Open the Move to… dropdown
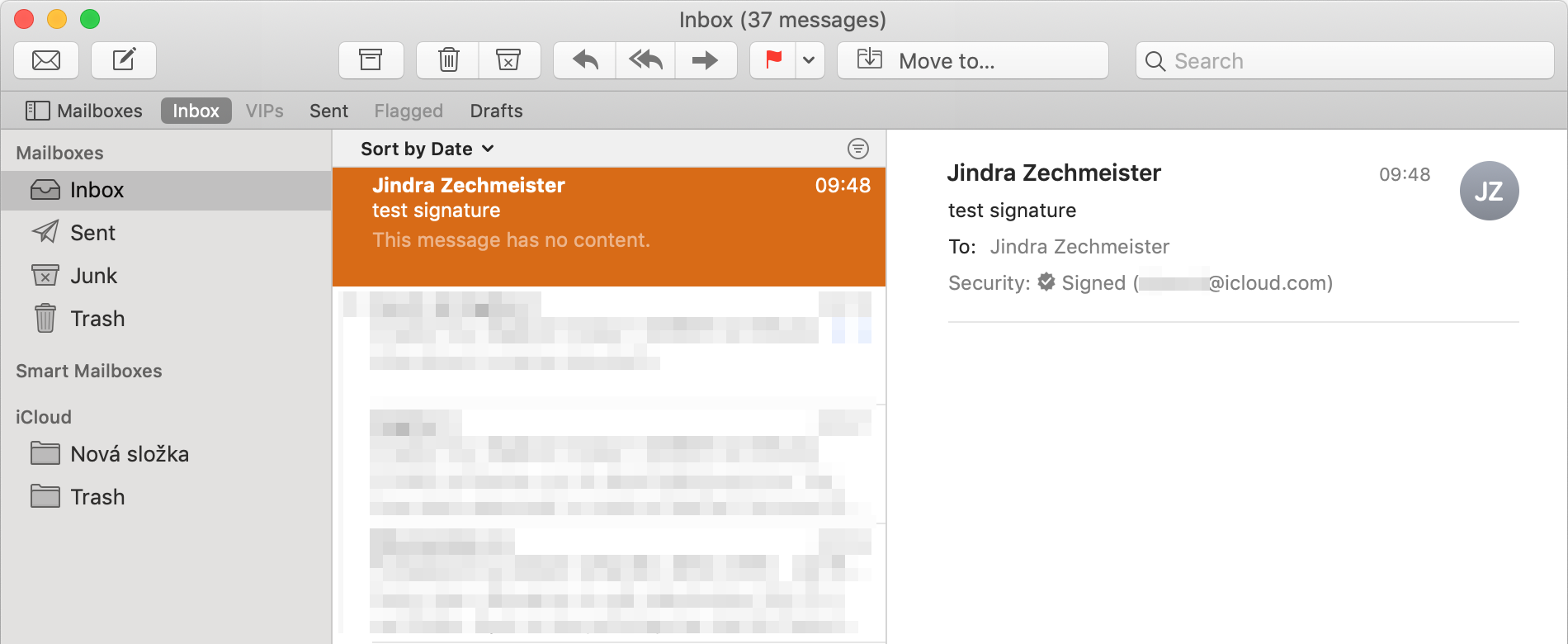The image size is (1568, 644). coord(973,60)
